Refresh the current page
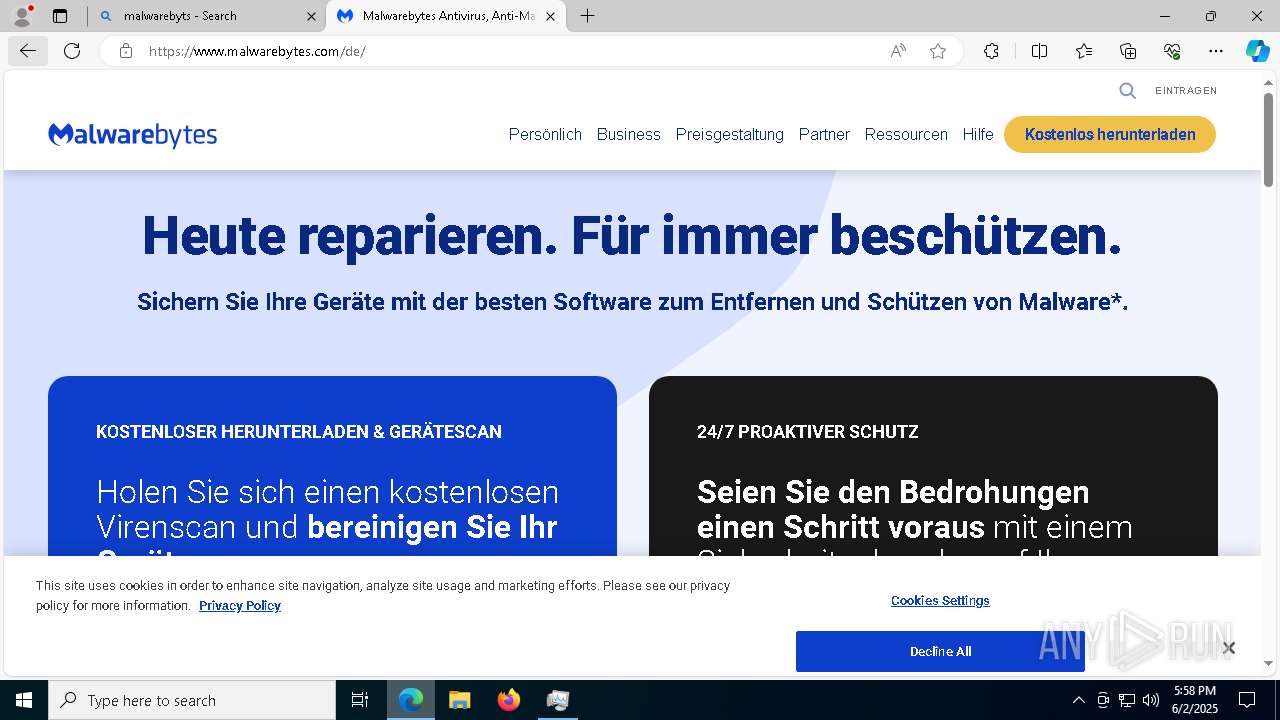Image resolution: width=1280 pixels, height=720 pixels. [72, 51]
